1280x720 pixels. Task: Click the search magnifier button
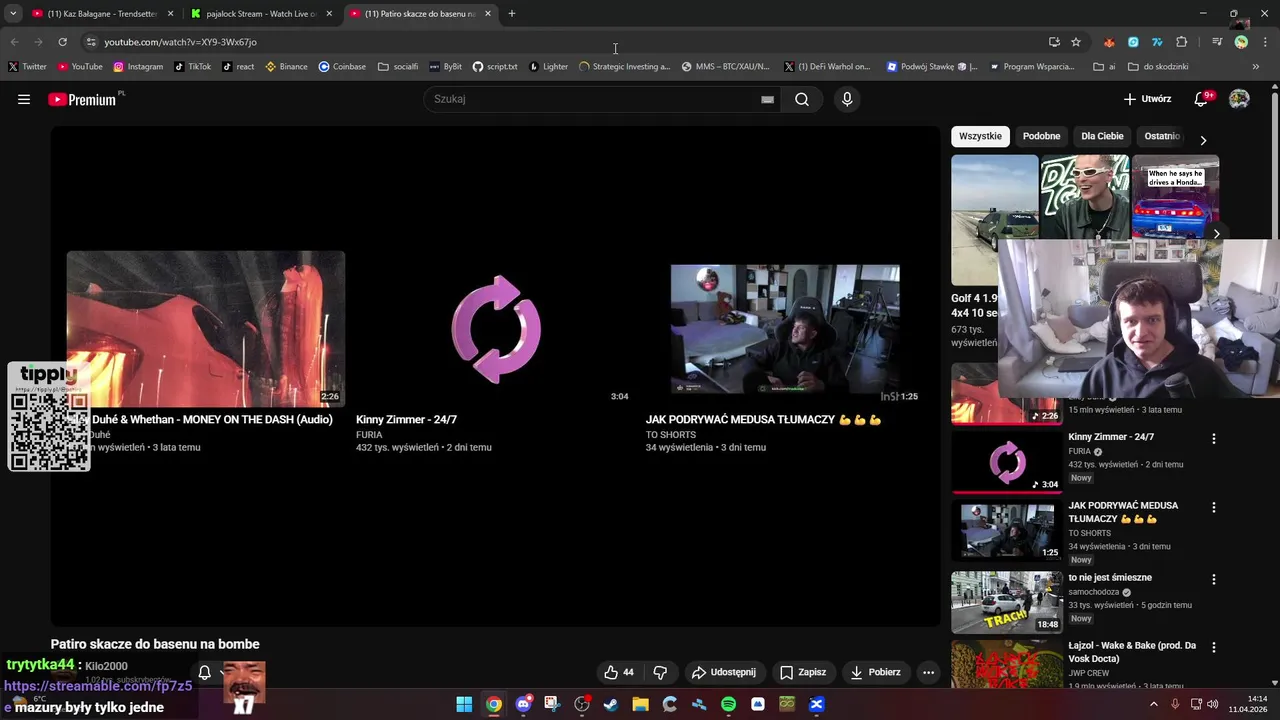tap(802, 99)
